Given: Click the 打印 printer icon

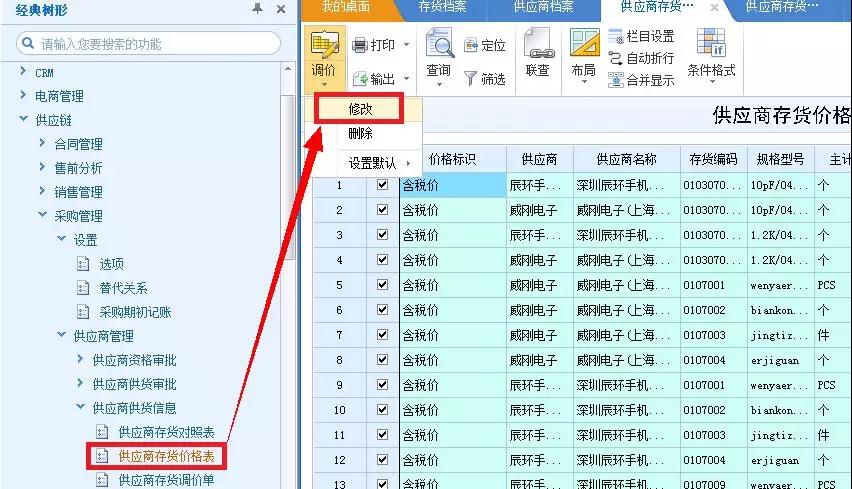Looking at the screenshot, I should (361, 45).
